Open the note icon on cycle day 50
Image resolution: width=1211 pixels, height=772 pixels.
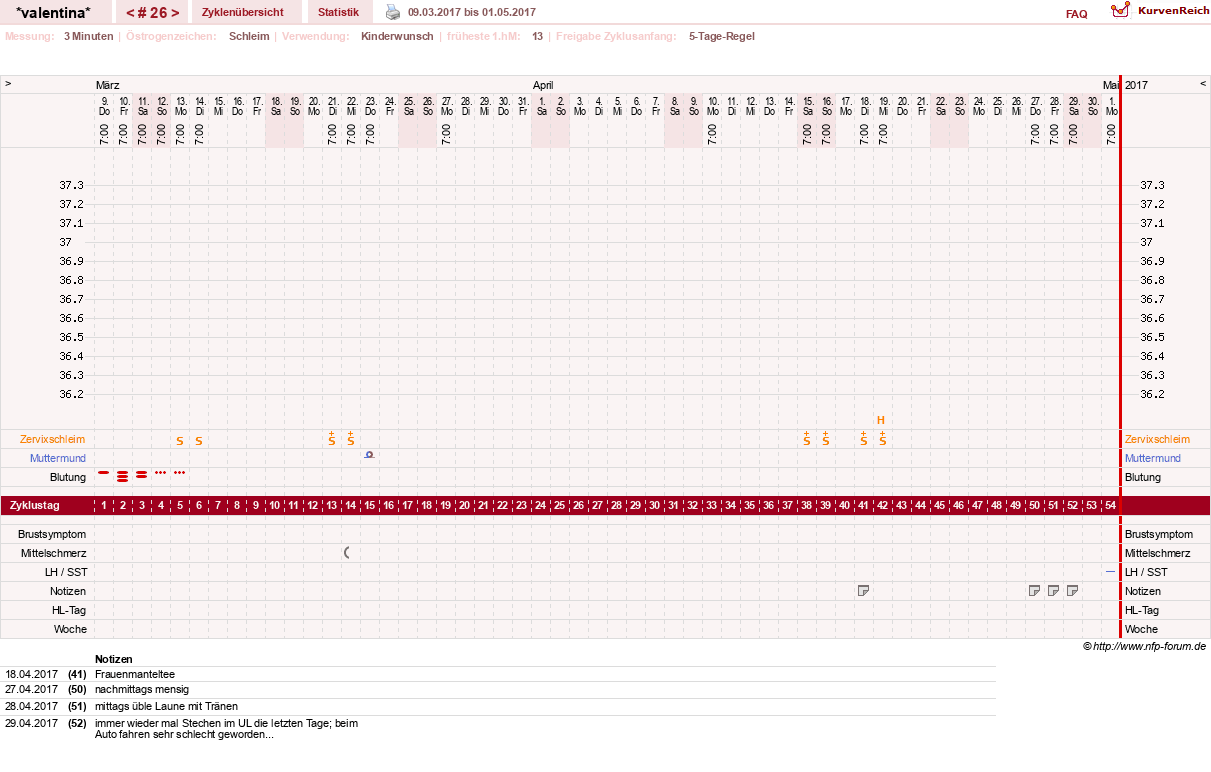click(1034, 591)
